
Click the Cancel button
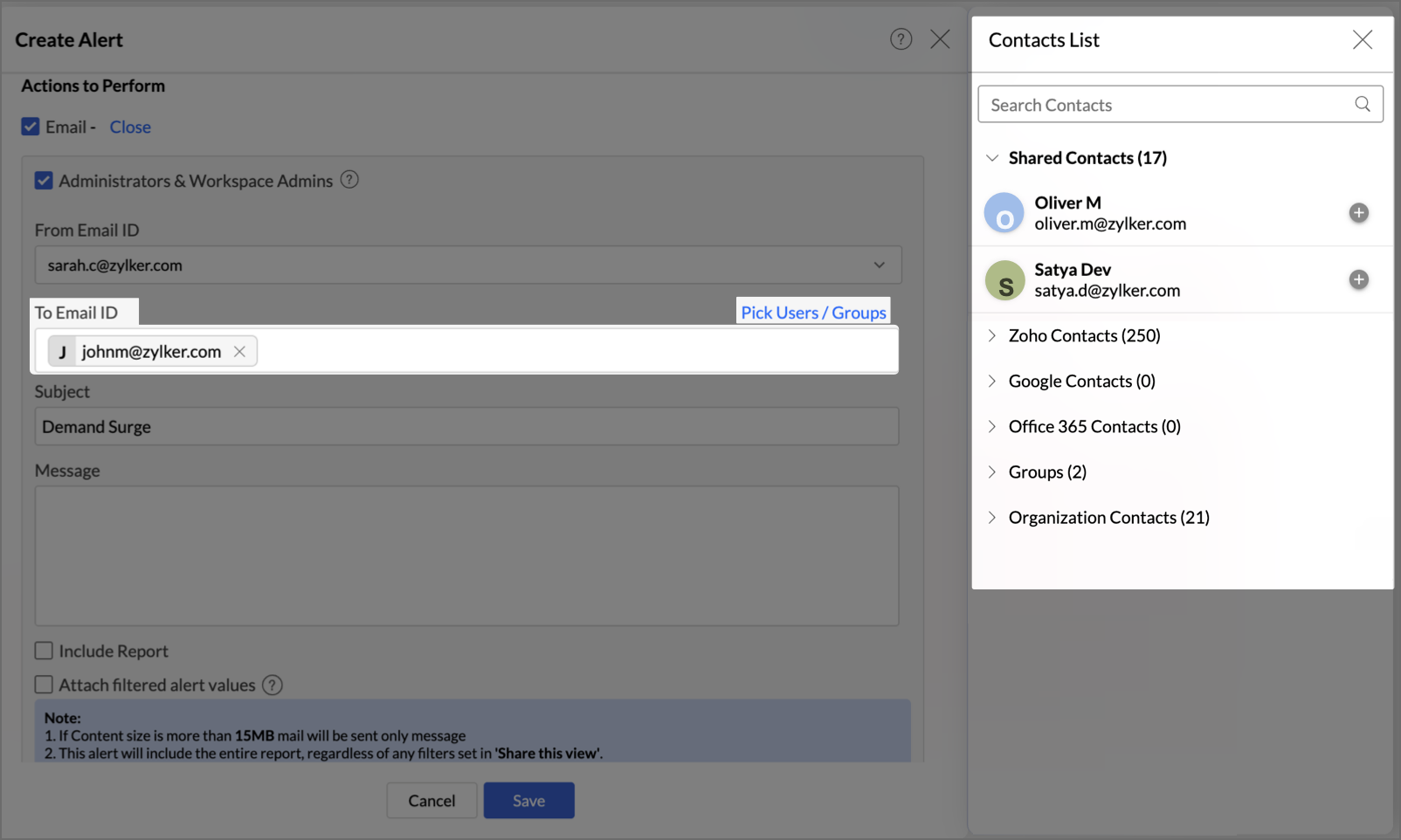(x=431, y=801)
